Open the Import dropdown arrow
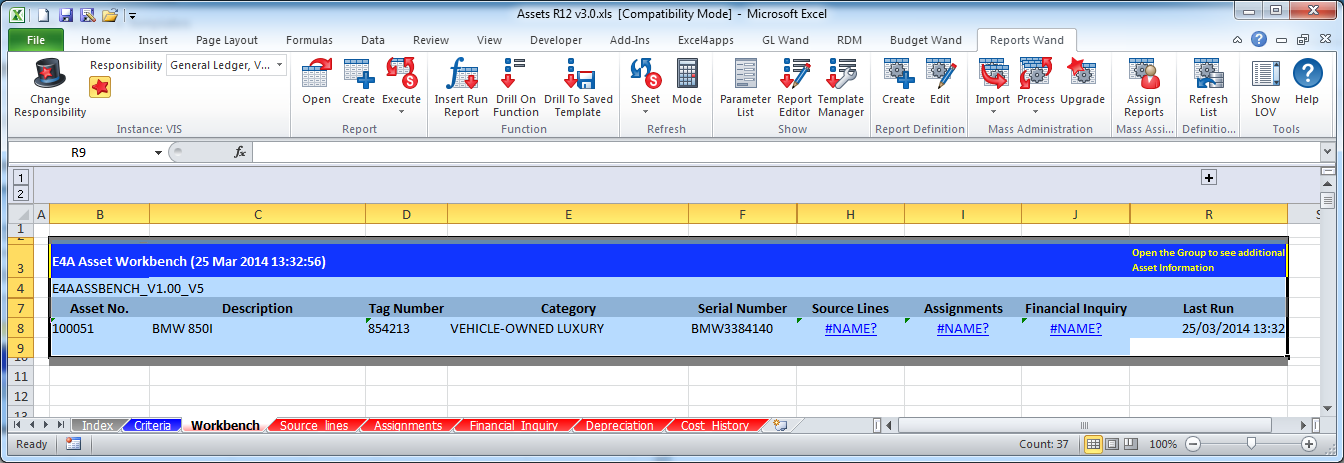Screen dimensions: 1344x463 point(993,111)
